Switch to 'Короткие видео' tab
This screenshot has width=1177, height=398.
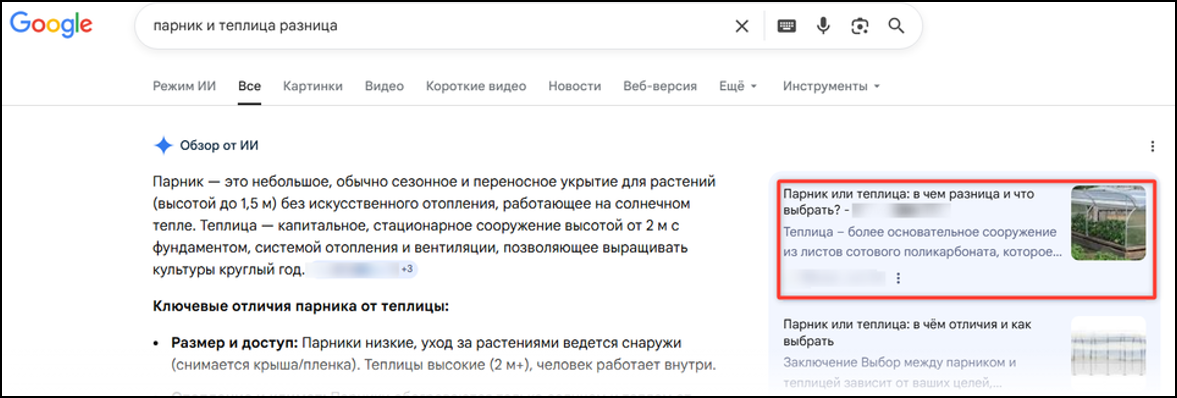coord(476,86)
